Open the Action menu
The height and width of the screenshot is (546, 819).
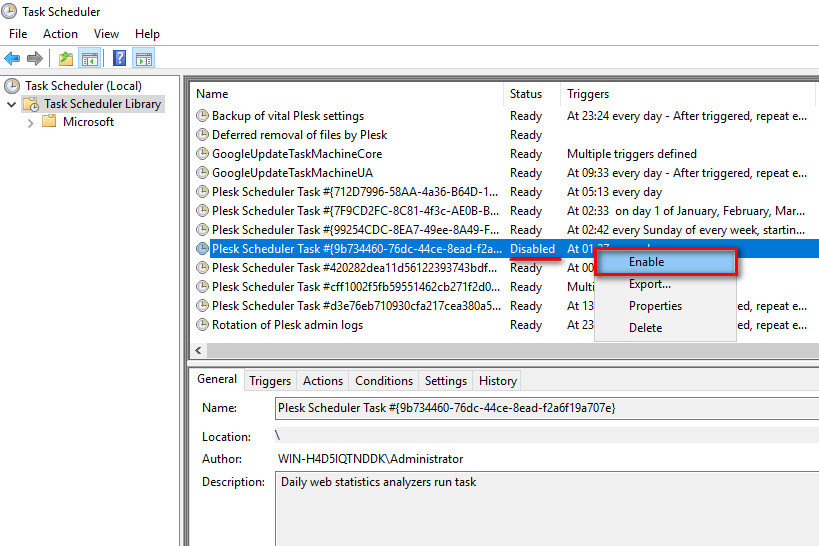click(60, 34)
